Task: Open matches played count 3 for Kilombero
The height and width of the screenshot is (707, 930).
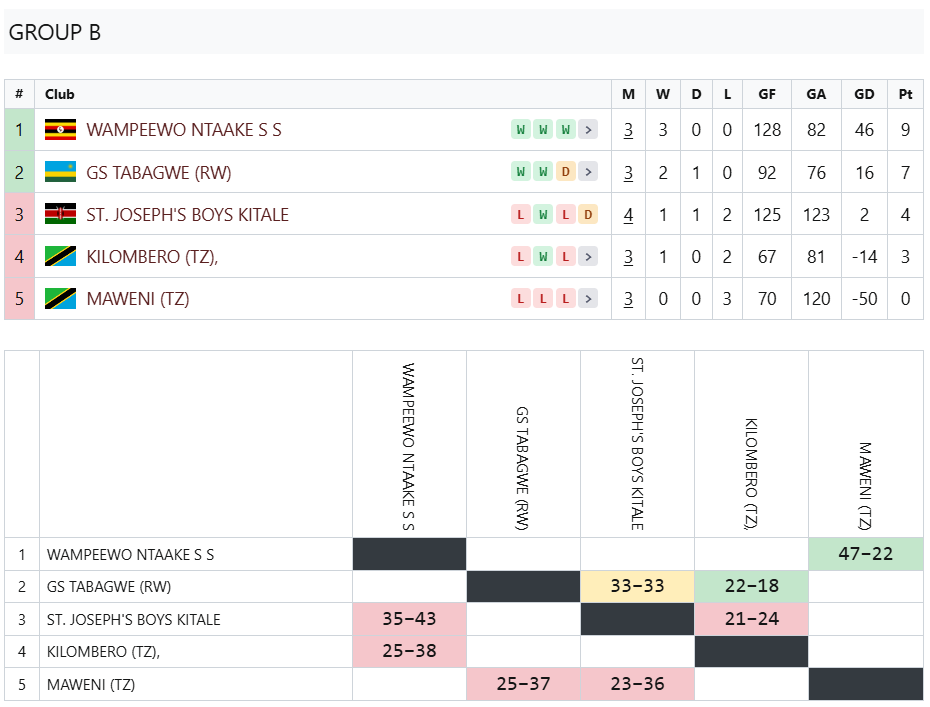Action: pyautogui.click(x=628, y=257)
